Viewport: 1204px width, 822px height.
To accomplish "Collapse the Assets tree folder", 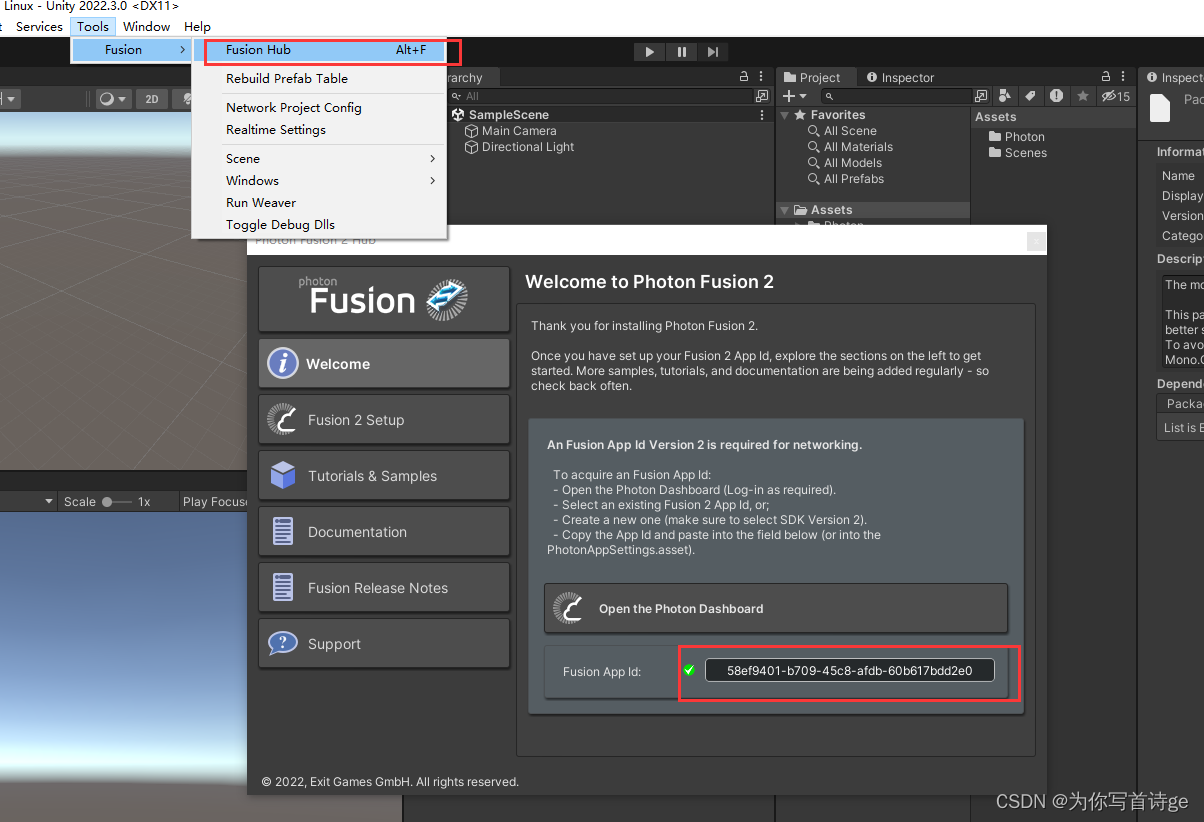I will point(785,210).
